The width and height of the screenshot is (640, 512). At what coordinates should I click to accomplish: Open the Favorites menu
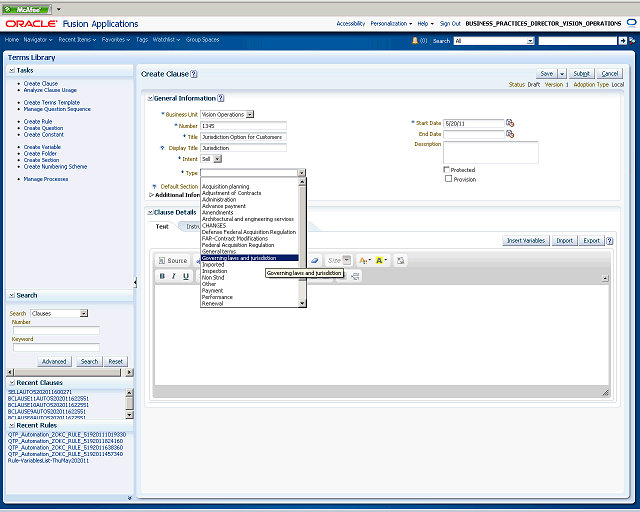(116, 40)
